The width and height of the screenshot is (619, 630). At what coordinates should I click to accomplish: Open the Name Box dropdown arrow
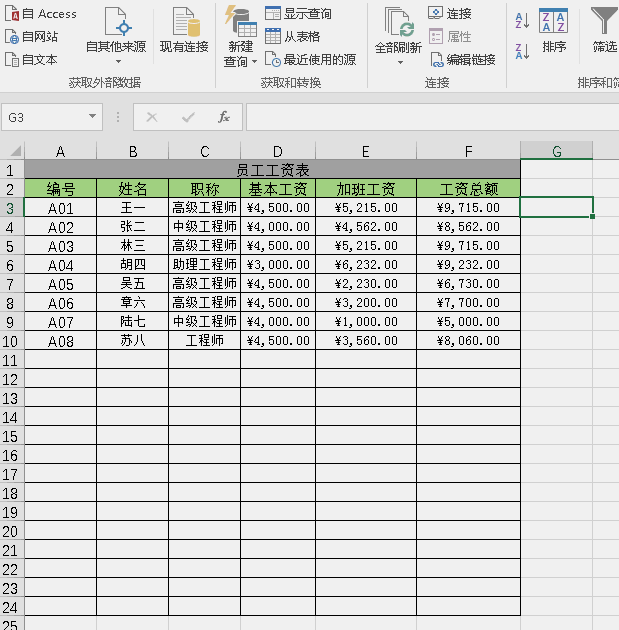[92, 116]
